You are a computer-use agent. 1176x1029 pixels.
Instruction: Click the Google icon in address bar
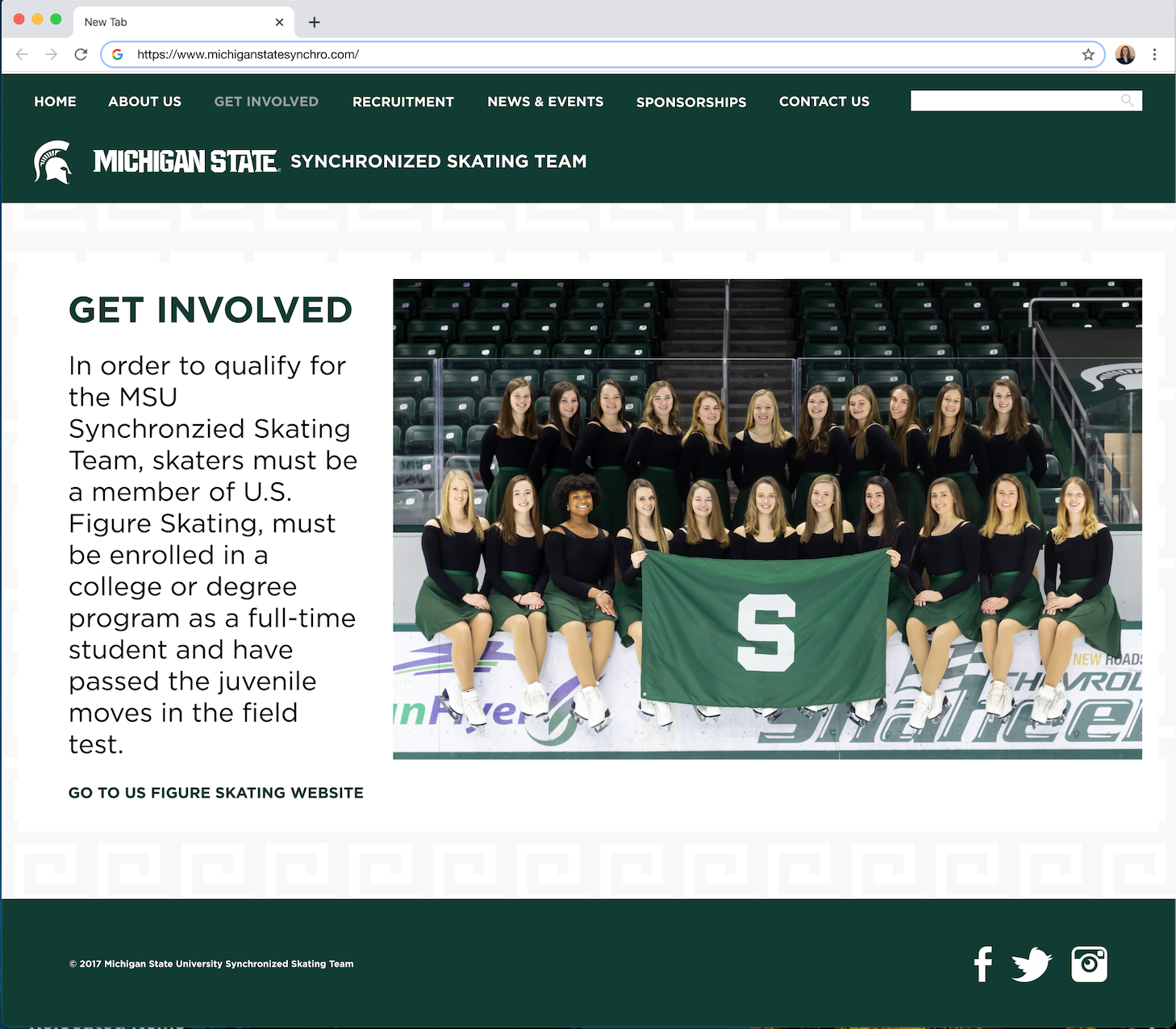click(x=118, y=54)
